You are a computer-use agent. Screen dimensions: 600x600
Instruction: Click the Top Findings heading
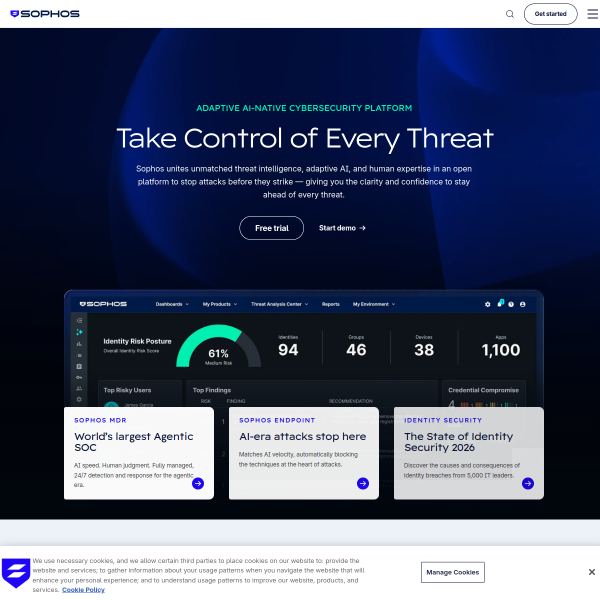[x=212, y=390]
